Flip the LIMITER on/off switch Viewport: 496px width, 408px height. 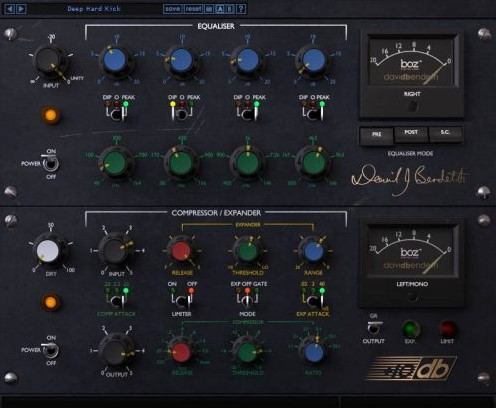[182, 301]
